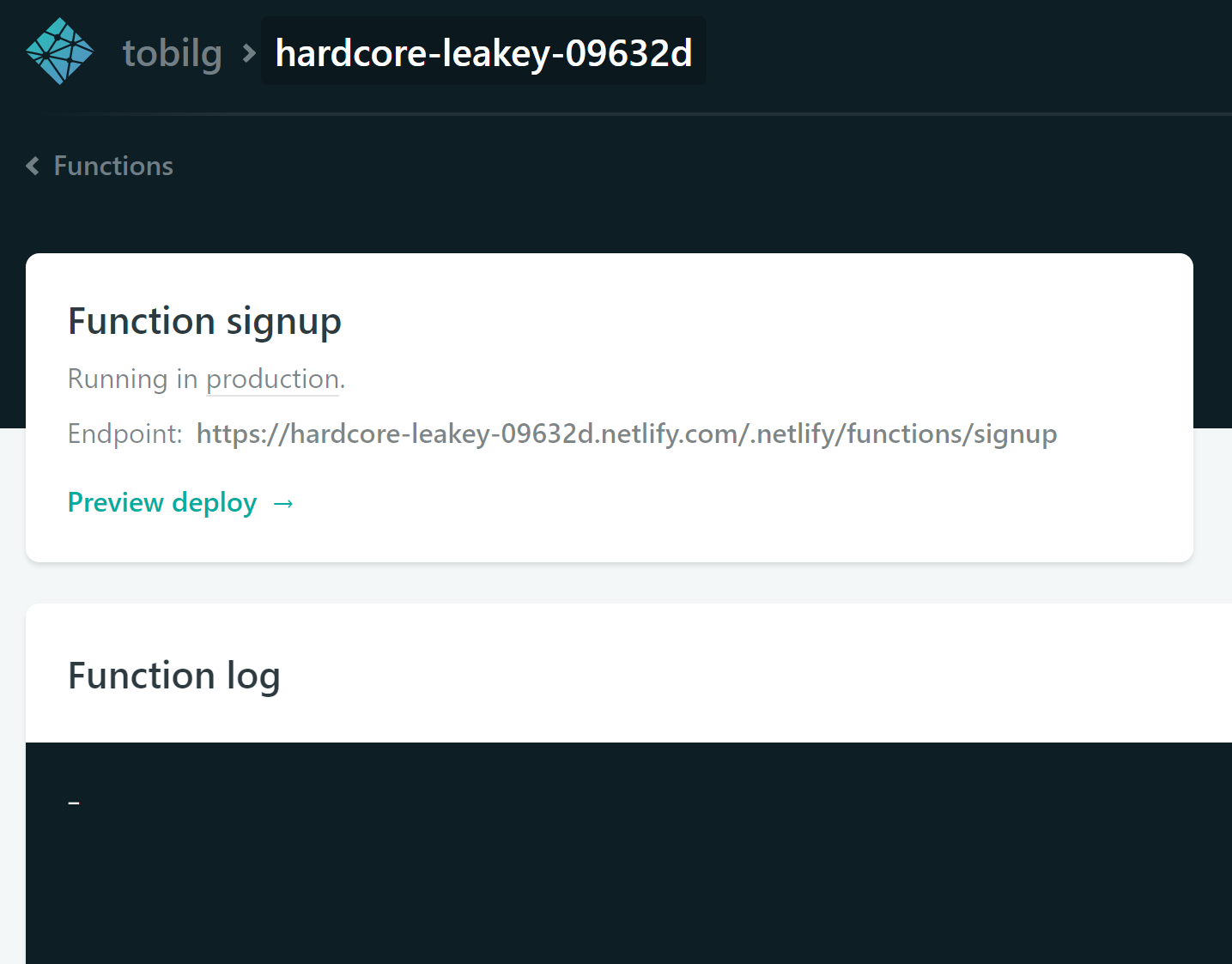Click the breadcrumb chevron after tobilg
Screen dimensions: 1232x964
click(250, 54)
